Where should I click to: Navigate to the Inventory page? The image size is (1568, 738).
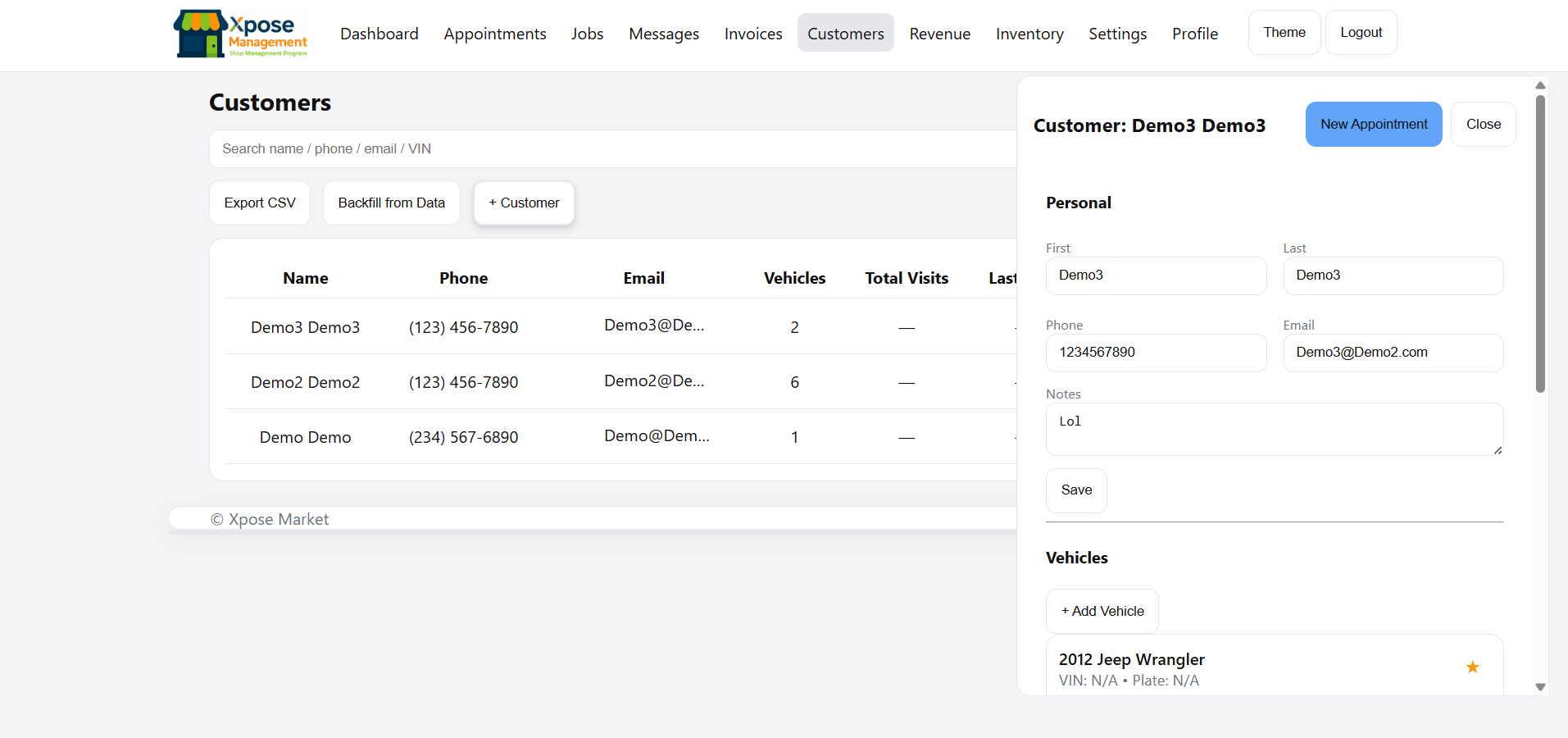(1029, 34)
